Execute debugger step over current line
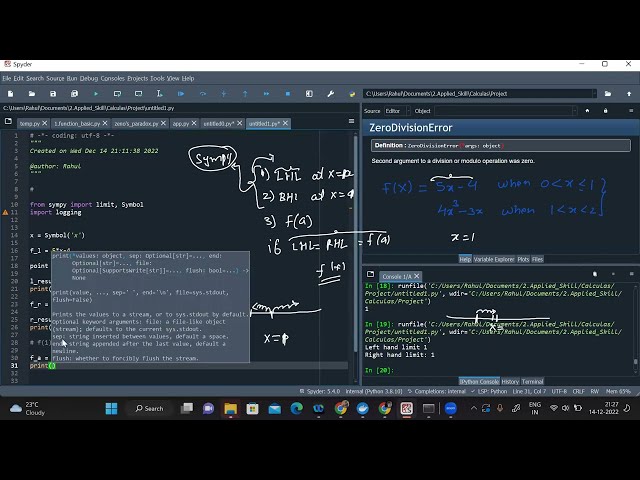Screen dimensions: 640x480 (x=202, y=94)
